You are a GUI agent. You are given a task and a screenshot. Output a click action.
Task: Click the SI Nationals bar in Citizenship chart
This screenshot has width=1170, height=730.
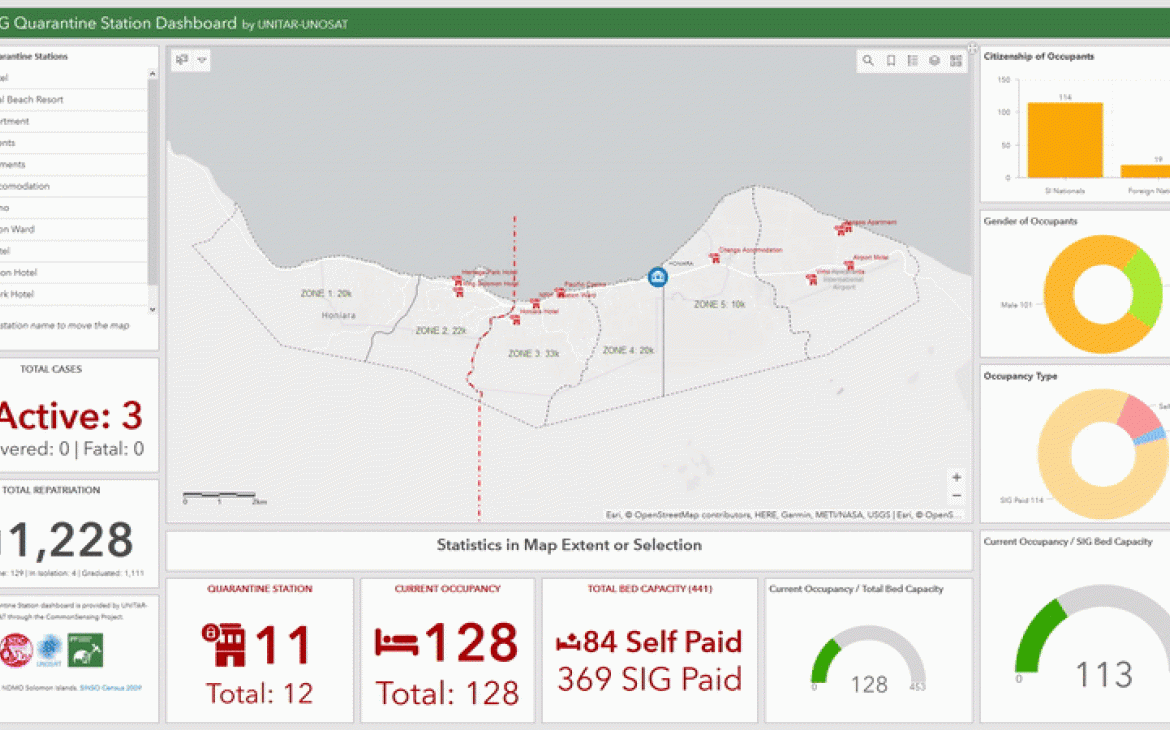pyautogui.click(x=1066, y=138)
